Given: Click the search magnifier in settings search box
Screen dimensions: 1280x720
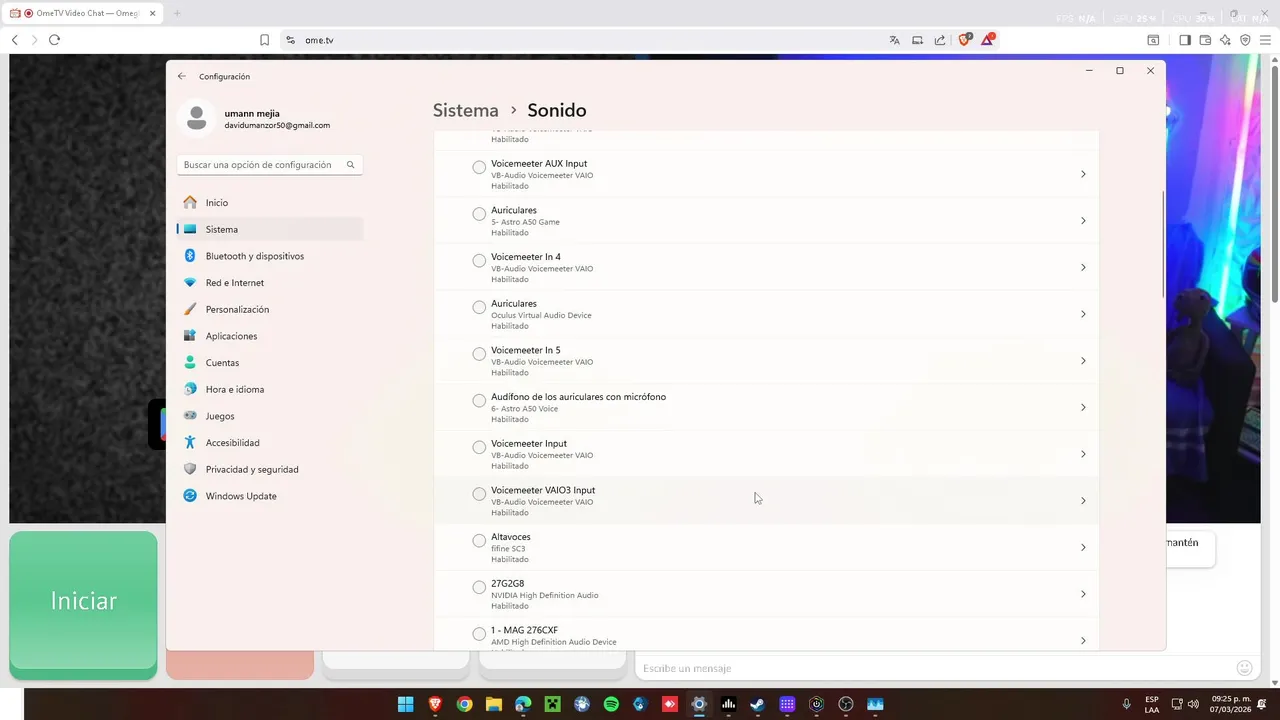Looking at the screenshot, I should (350, 165).
